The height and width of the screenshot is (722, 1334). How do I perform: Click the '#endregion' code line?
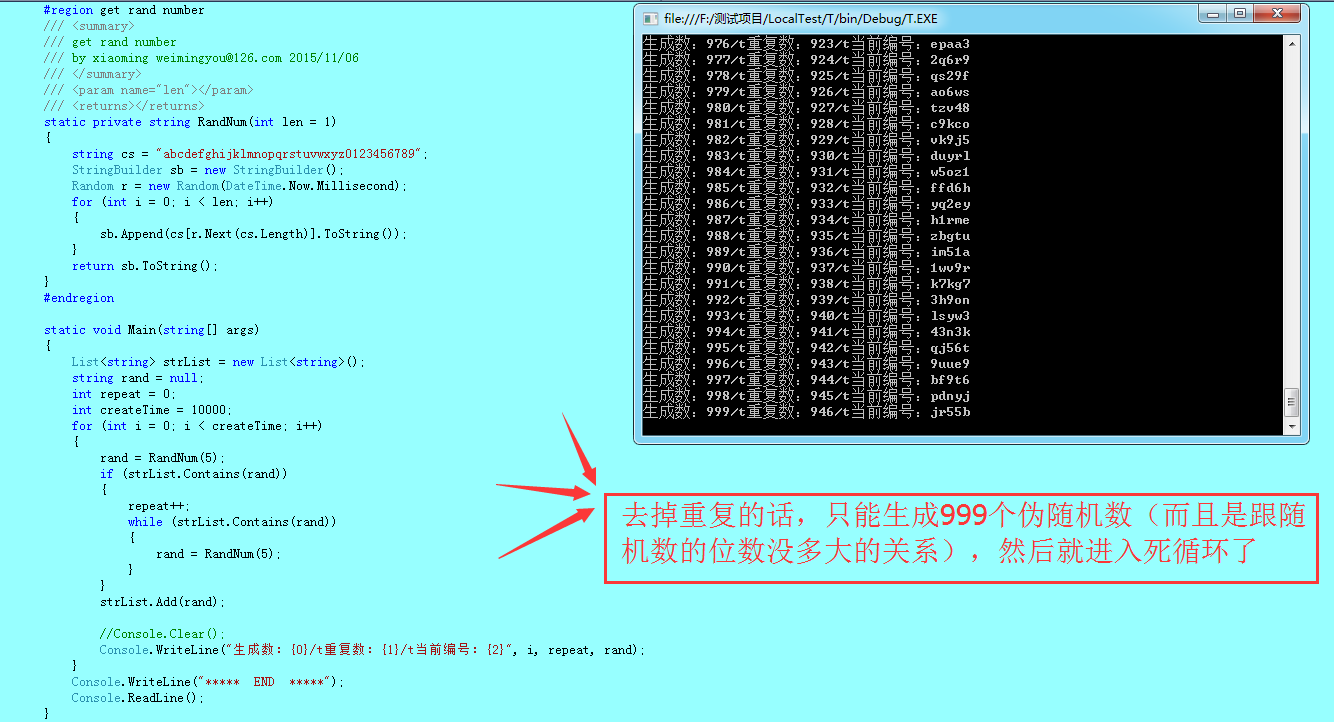(79, 298)
